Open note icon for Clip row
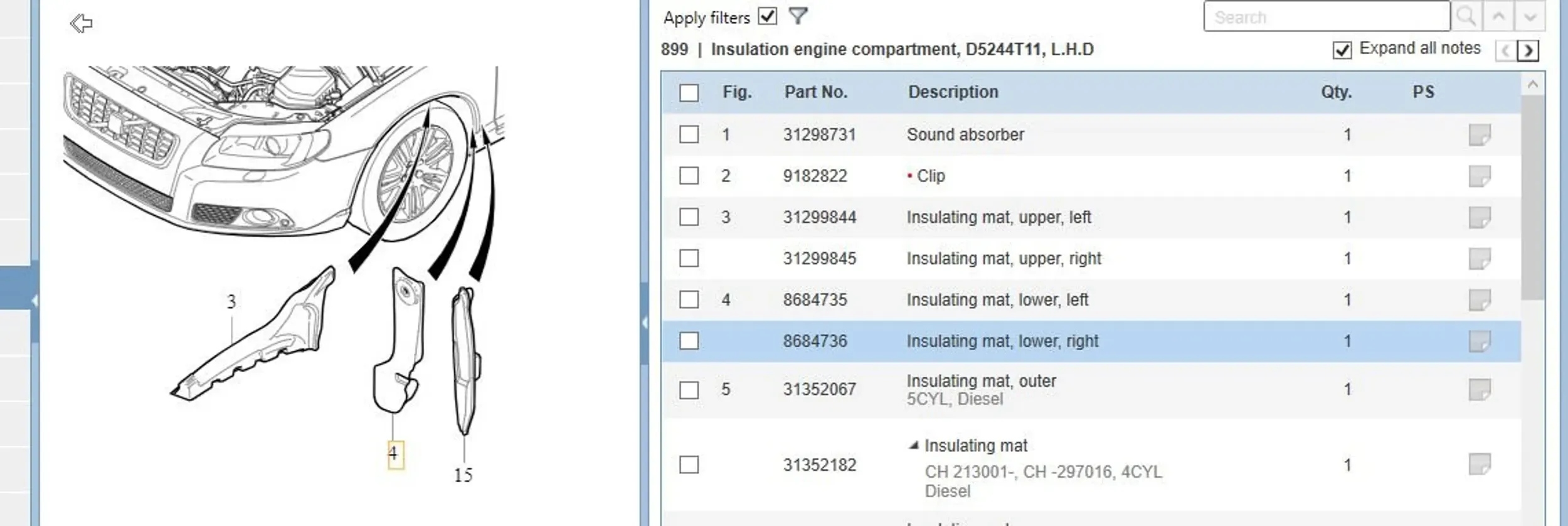Viewport: 1568px width, 526px height. (x=1479, y=176)
